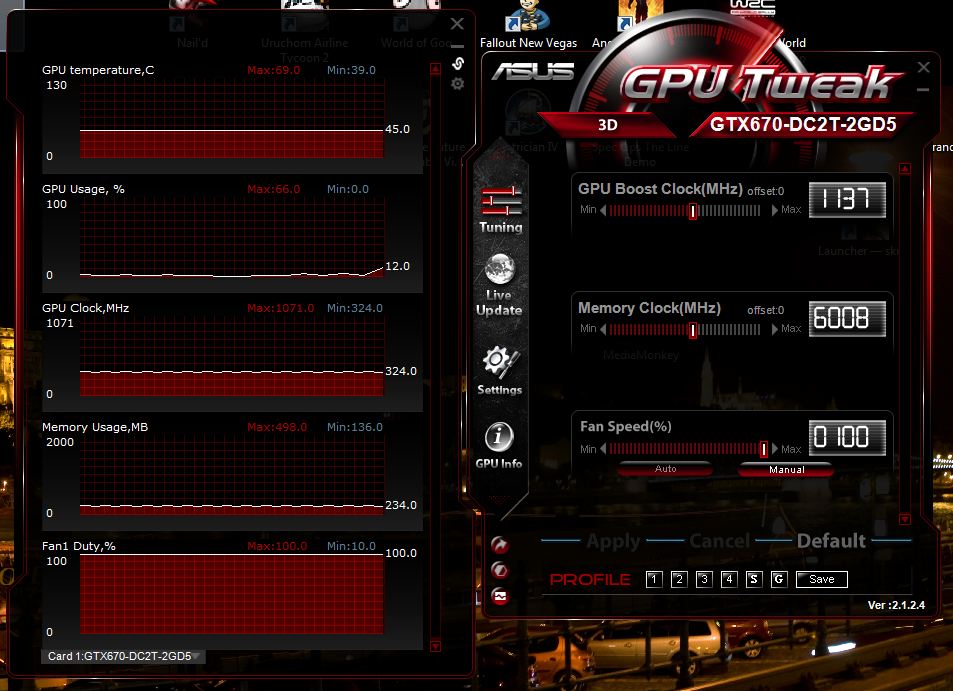Set fan speed mode to Manual
This screenshot has height=691, width=953.
tap(786, 469)
